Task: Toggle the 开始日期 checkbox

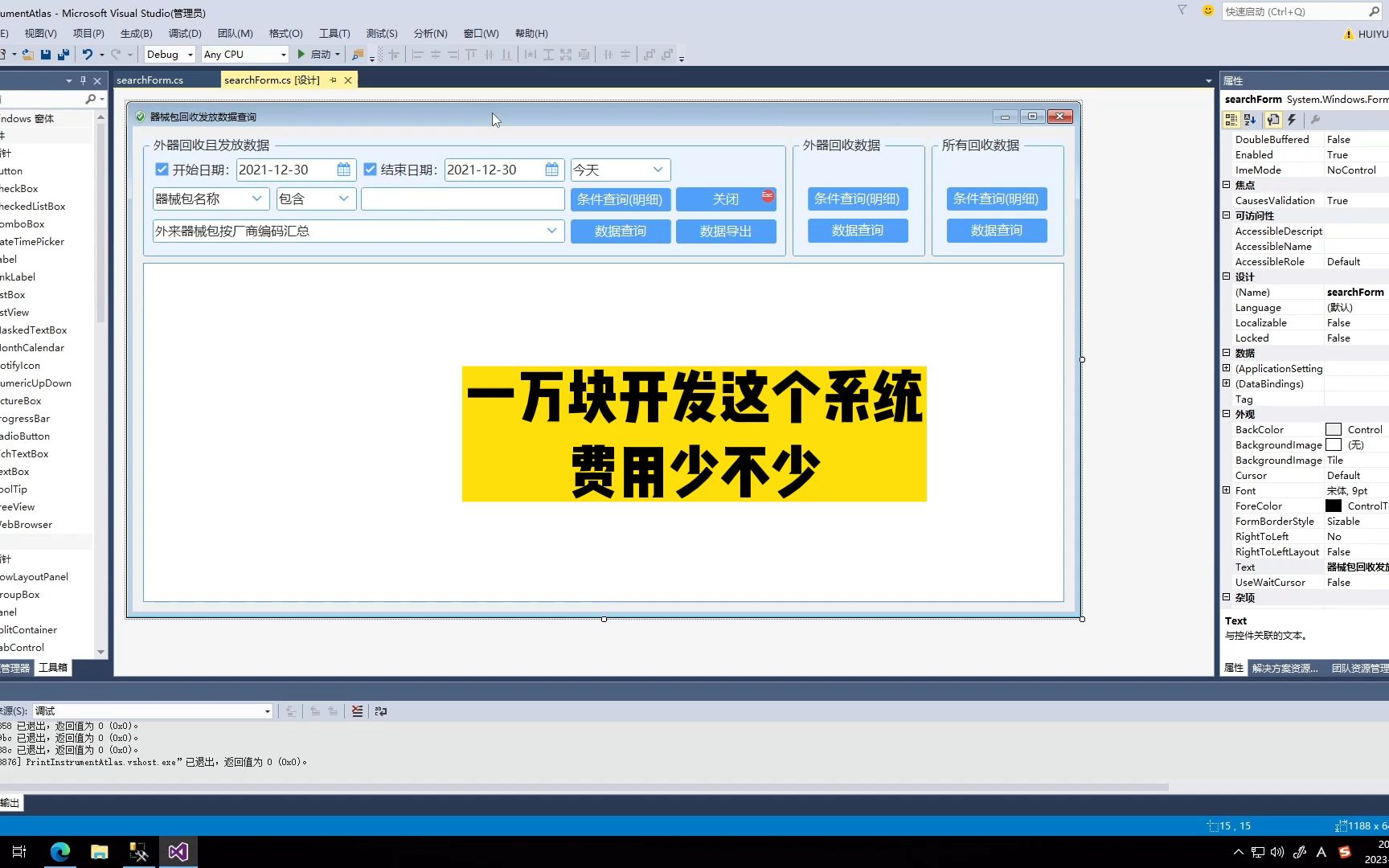Action: tap(162, 170)
